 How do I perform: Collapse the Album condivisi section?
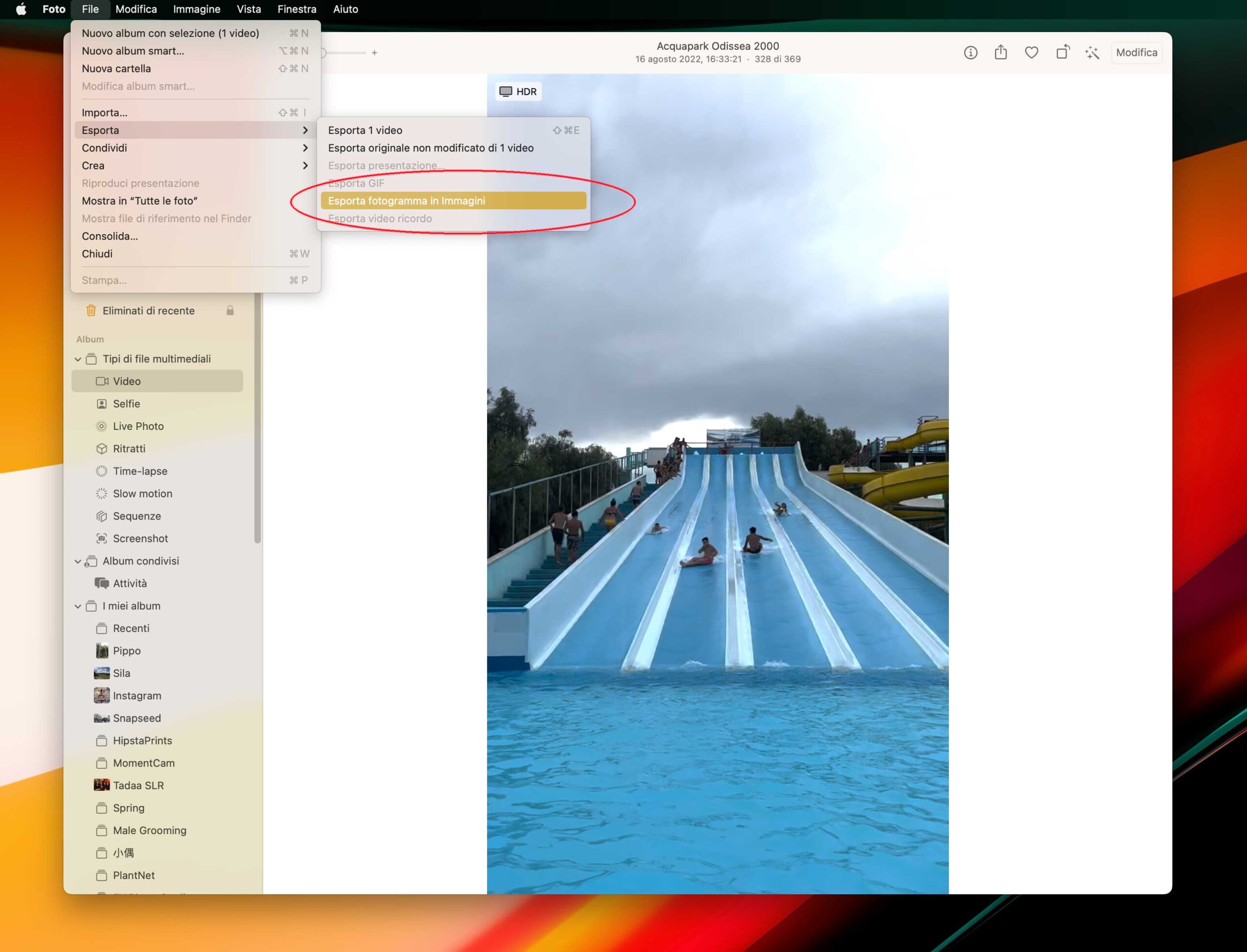[77, 561]
